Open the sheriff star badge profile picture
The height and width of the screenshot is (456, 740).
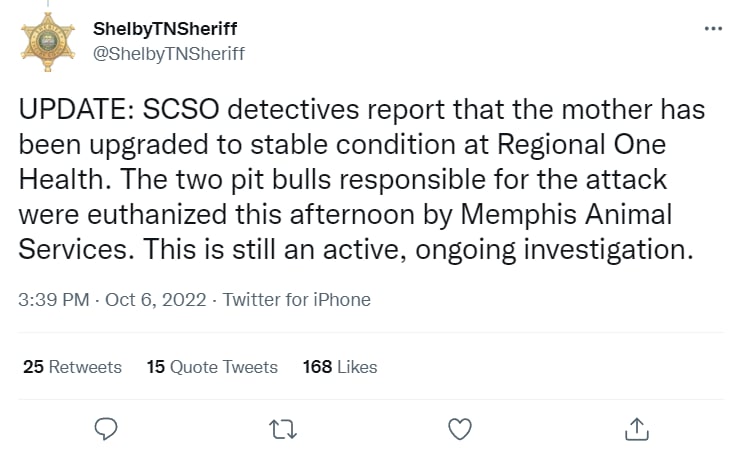pyautogui.click(x=48, y=42)
